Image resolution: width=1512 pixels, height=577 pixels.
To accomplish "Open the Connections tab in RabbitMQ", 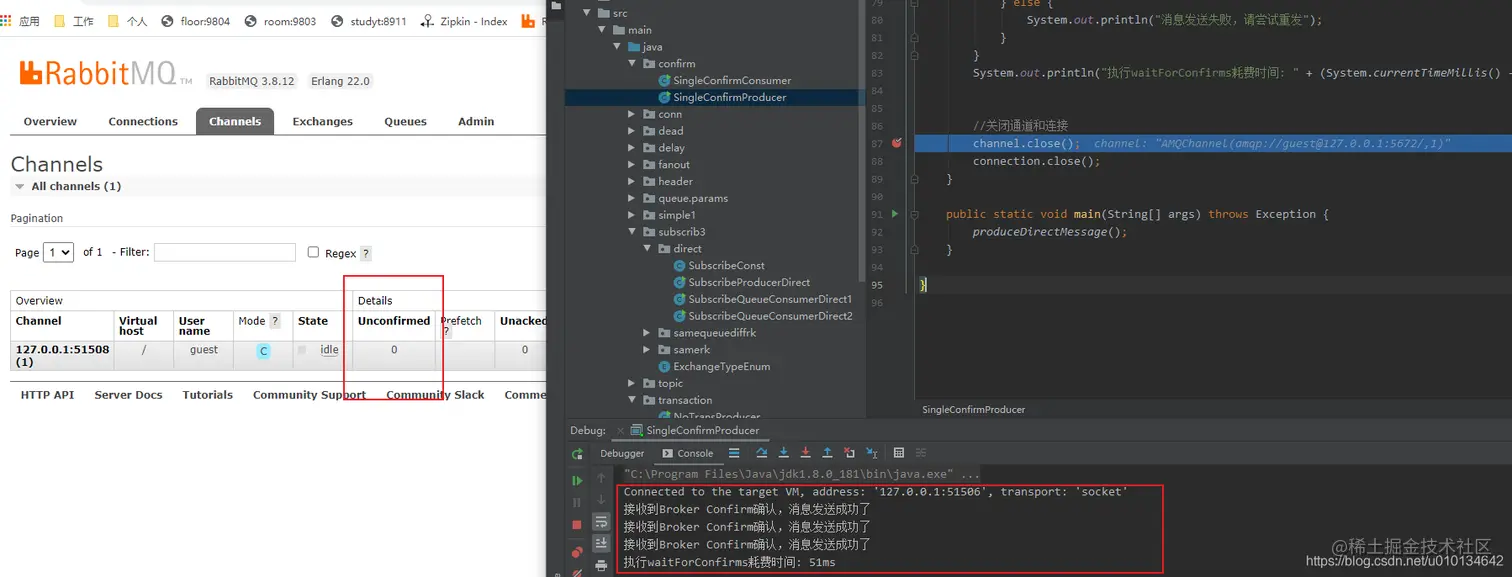I will coord(143,121).
